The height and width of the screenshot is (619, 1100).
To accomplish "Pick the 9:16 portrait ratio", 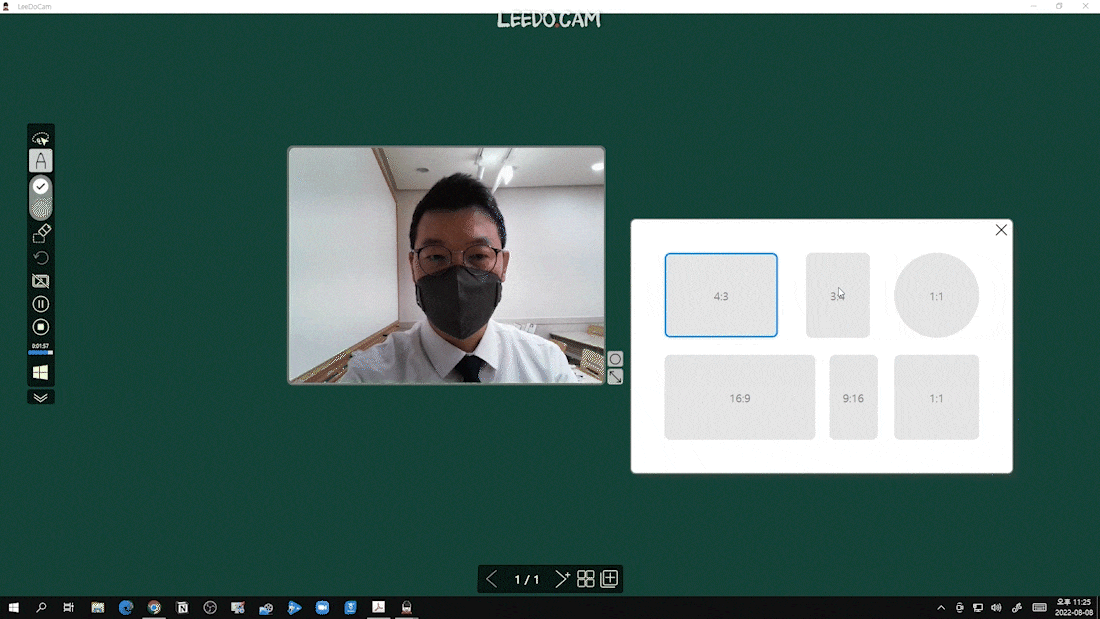I will (853, 397).
